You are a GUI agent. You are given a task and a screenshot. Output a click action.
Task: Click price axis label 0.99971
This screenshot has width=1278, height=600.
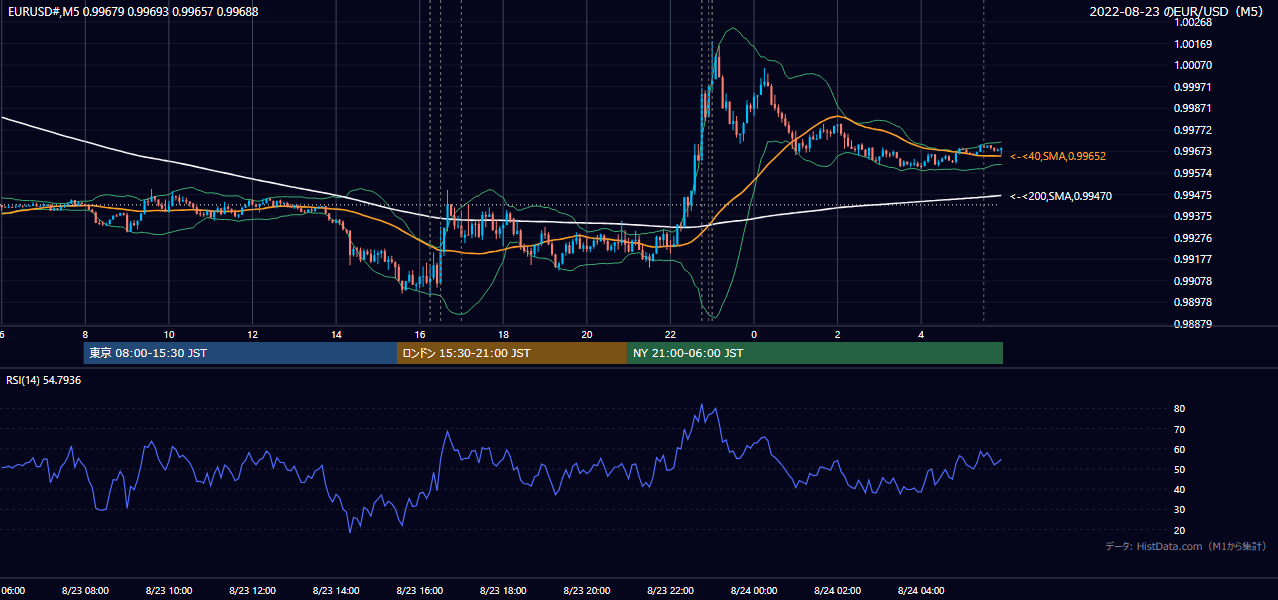tap(1194, 88)
